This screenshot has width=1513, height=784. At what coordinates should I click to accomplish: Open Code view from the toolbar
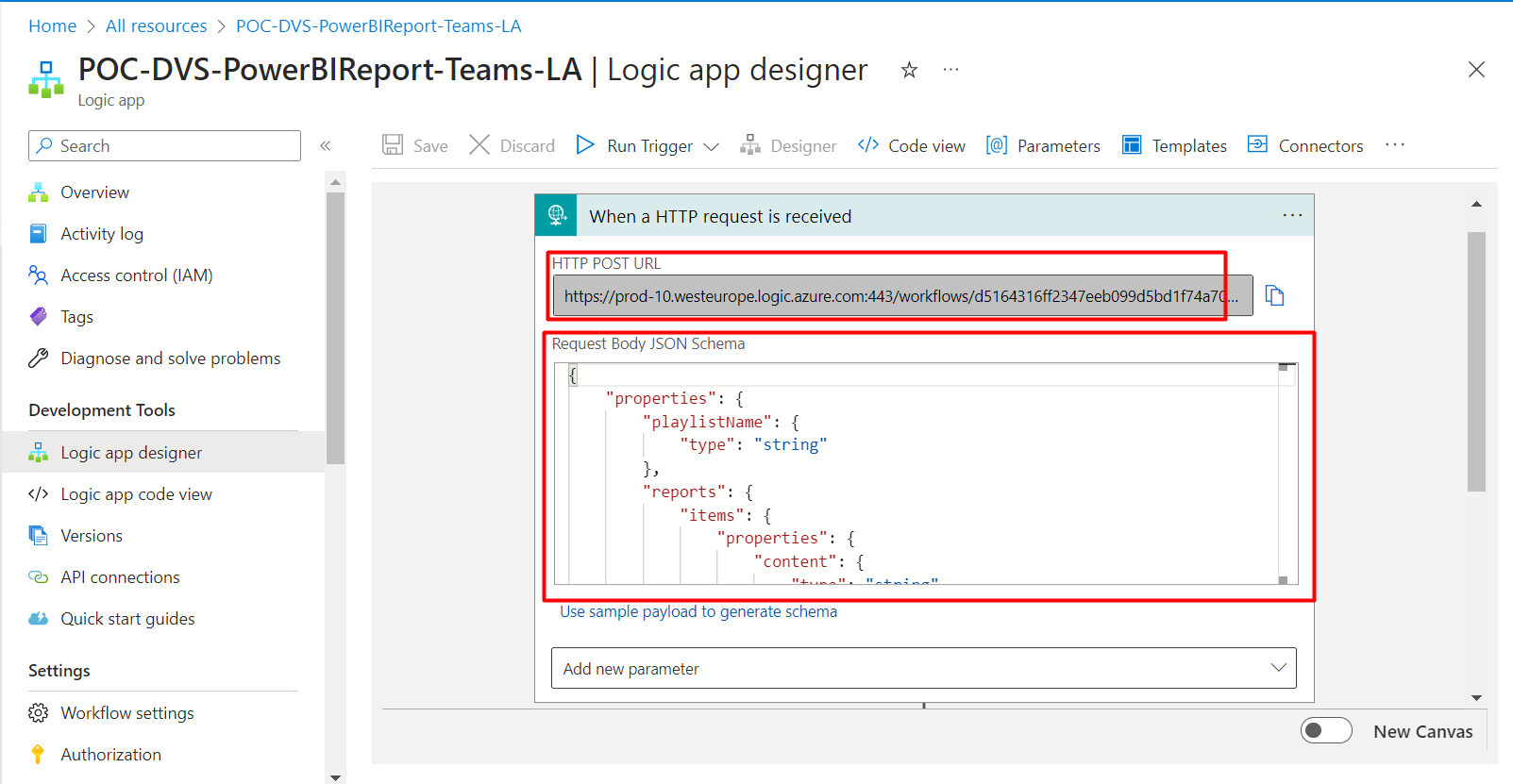coord(912,145)
